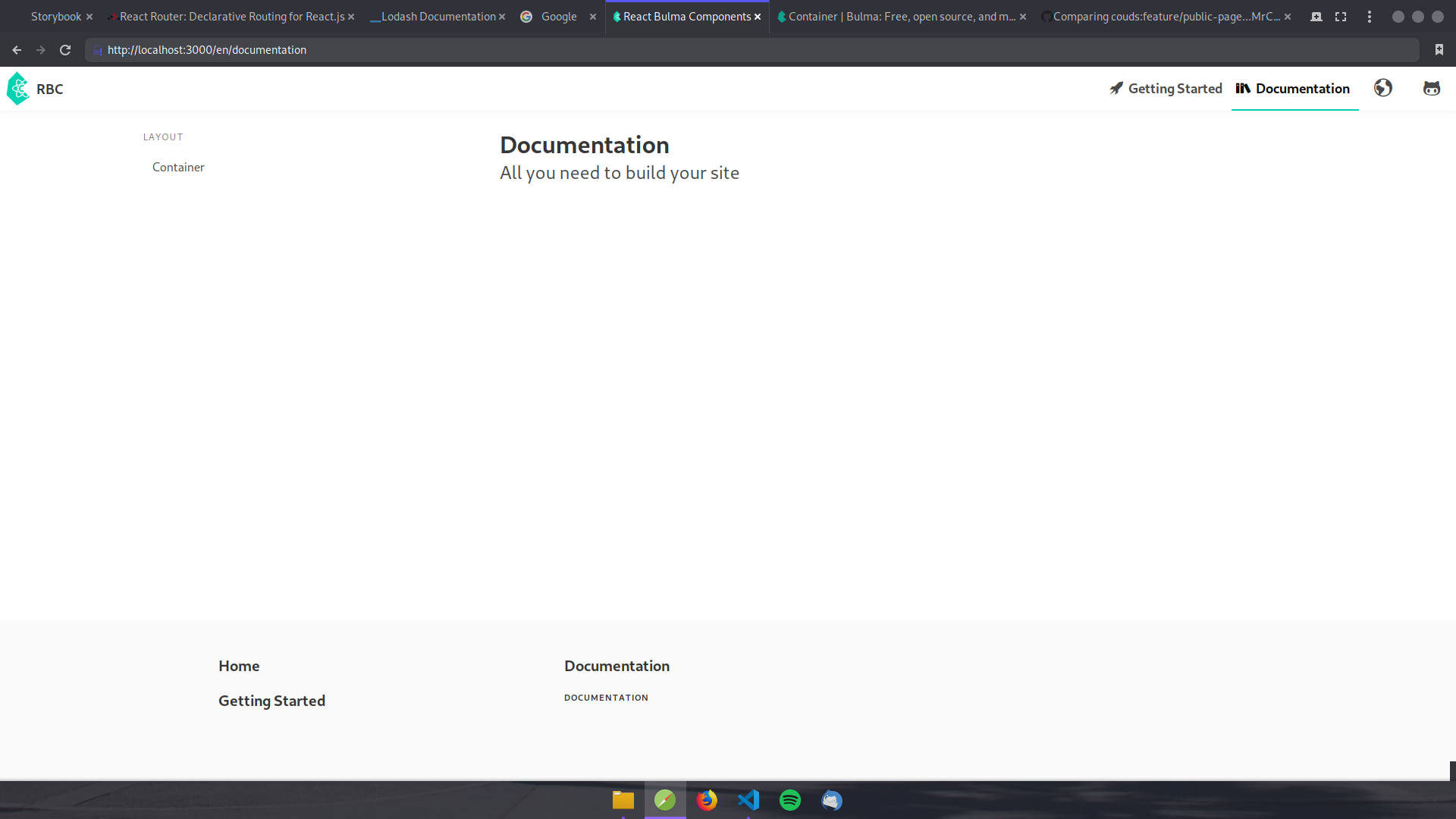Go back with browser back arrow

pyautogui.click(x=17, y=50)
